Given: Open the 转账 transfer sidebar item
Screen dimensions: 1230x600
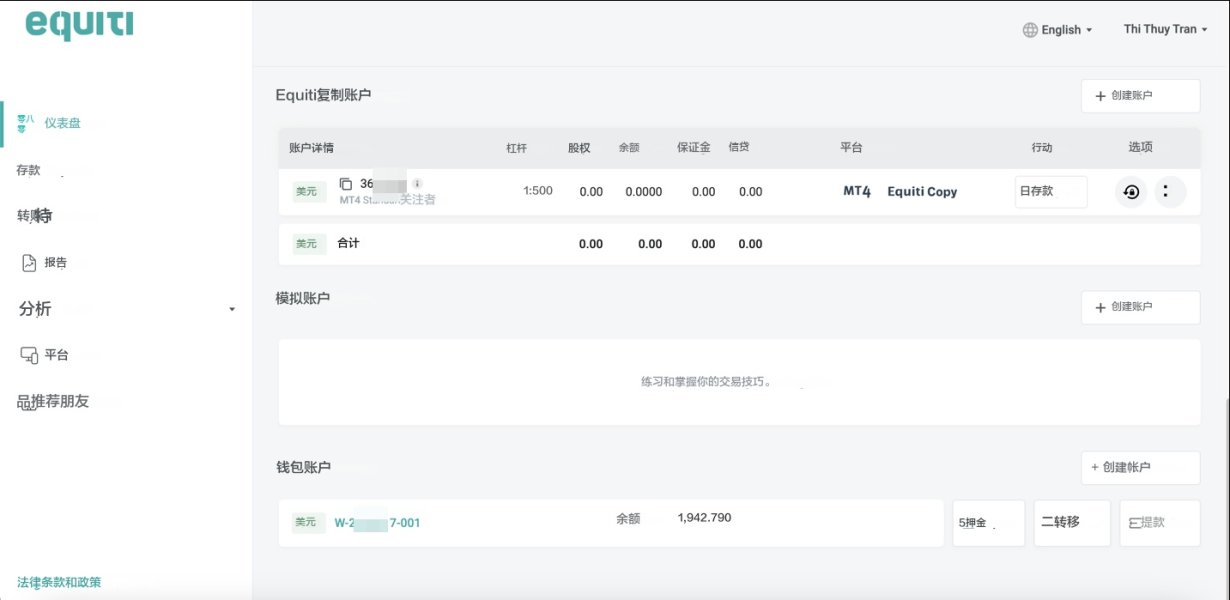Looking at the screenshot, I should pyautogui.click(x=35, y=215).
